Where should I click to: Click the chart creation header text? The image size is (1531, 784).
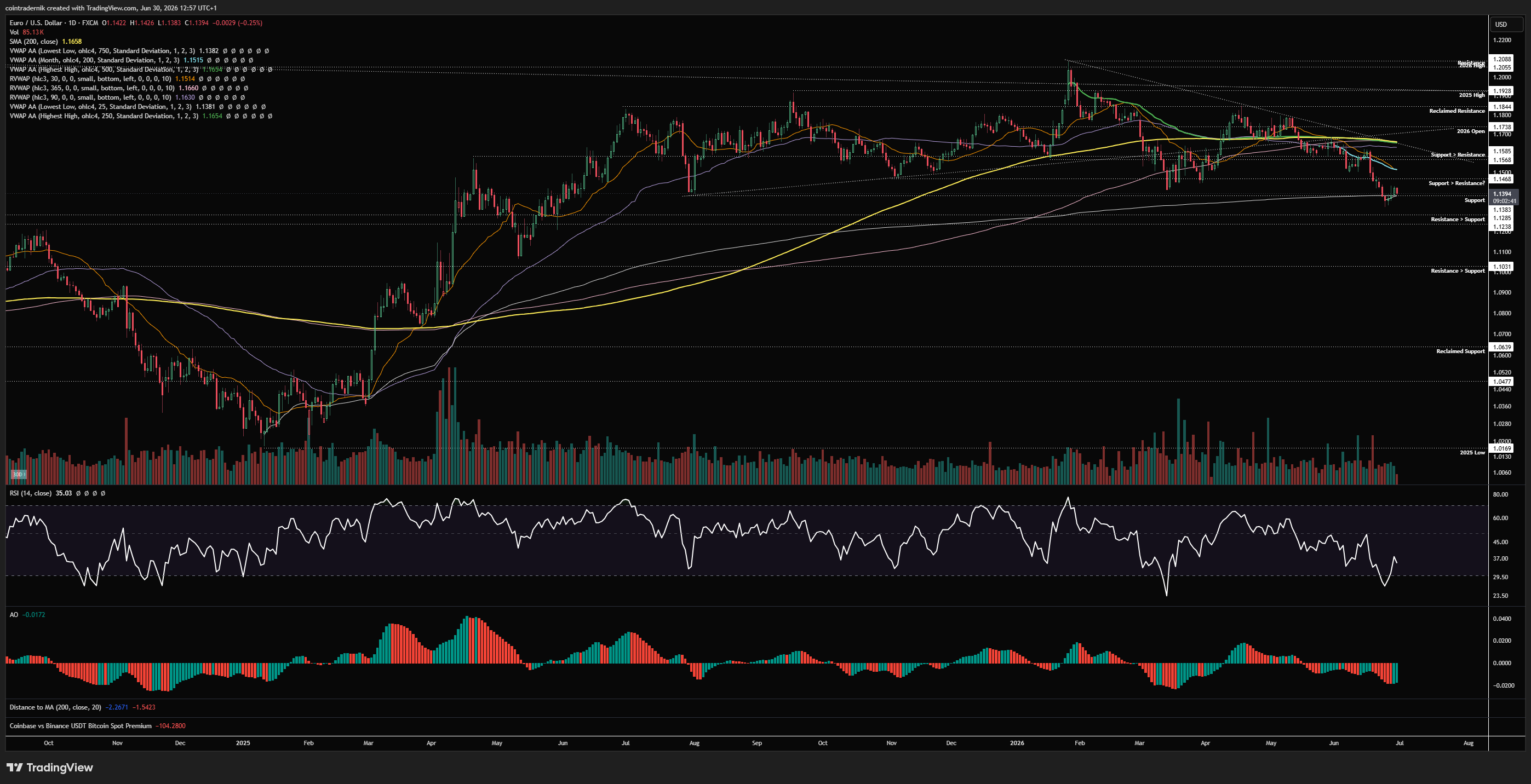click(x=111, y=8)
